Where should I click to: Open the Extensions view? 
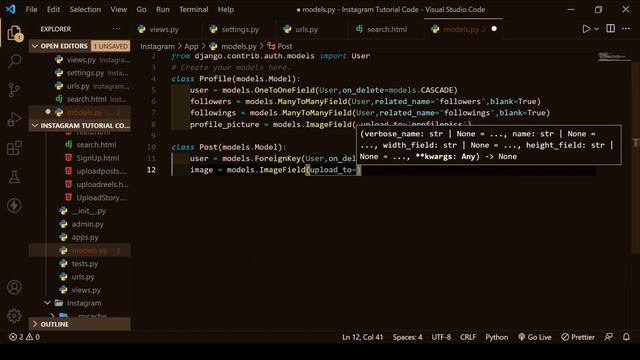click(x=14, y=148)
